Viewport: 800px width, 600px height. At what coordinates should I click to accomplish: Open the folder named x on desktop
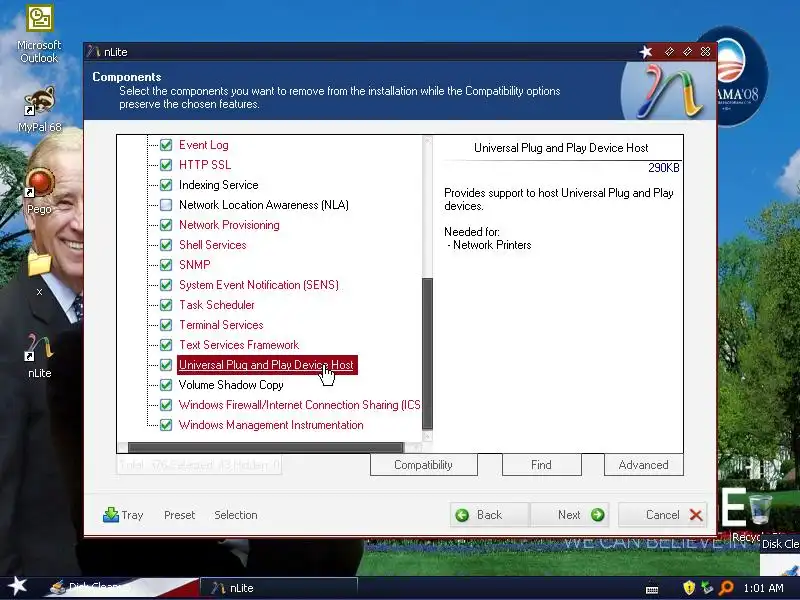(39, 273)
